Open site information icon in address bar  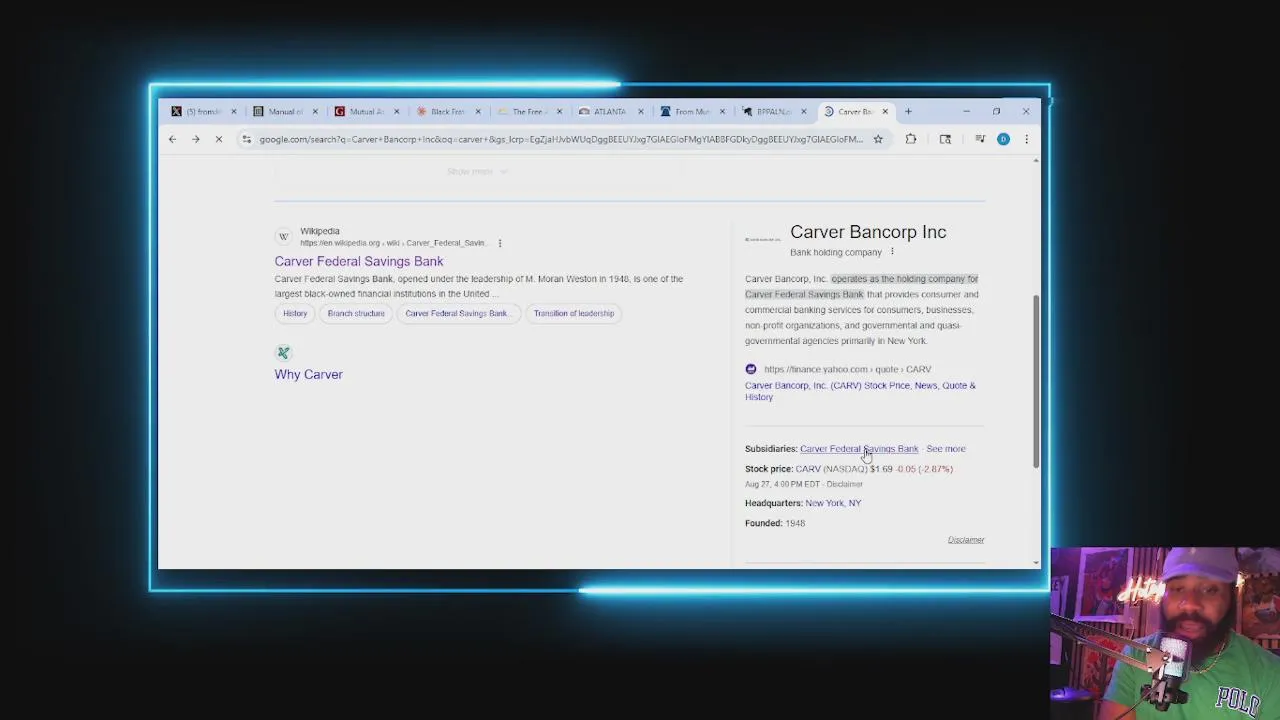[x=246, y=139]
